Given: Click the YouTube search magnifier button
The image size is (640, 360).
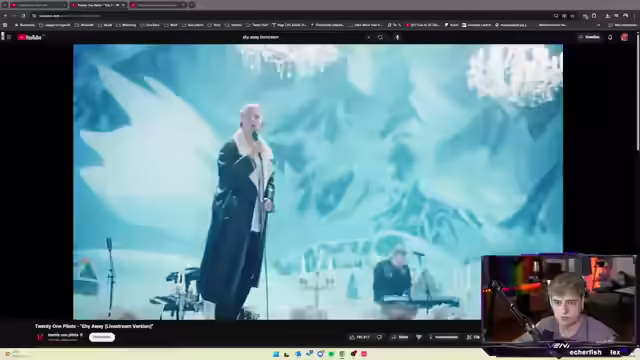Looking at the screenshot, I should [380, 37].
